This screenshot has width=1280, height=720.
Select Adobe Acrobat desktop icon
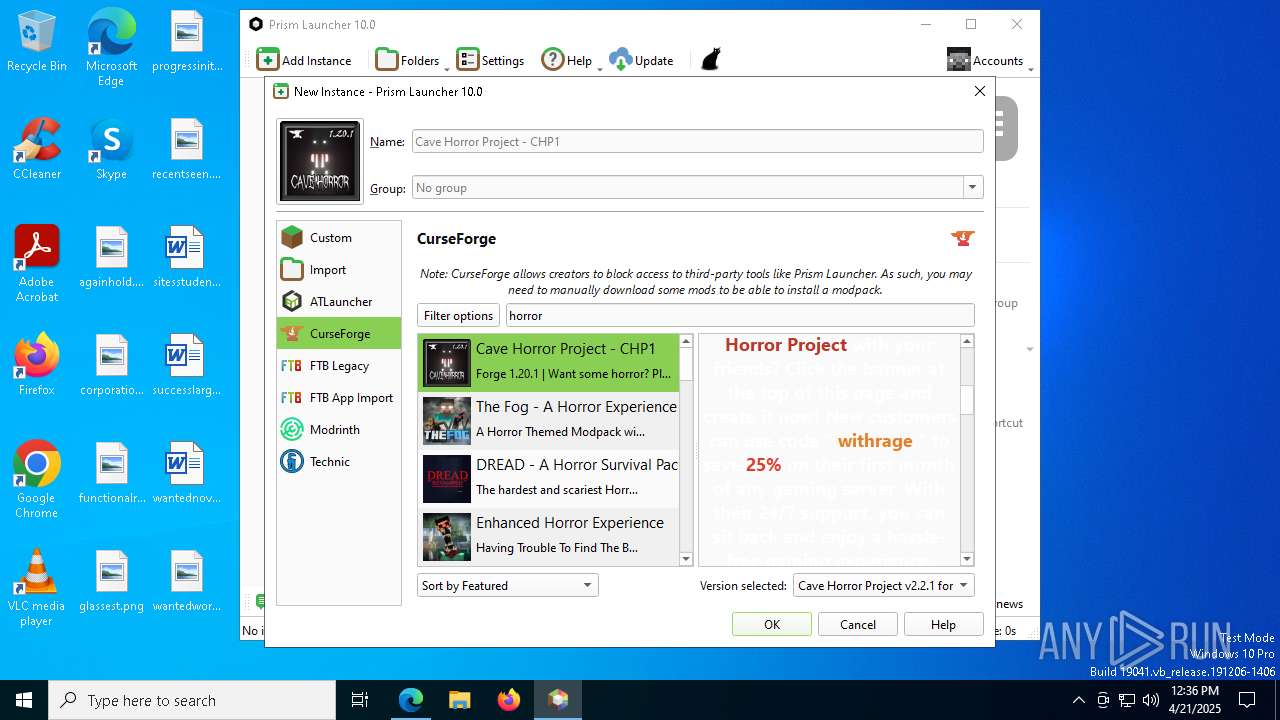(37, 264)
